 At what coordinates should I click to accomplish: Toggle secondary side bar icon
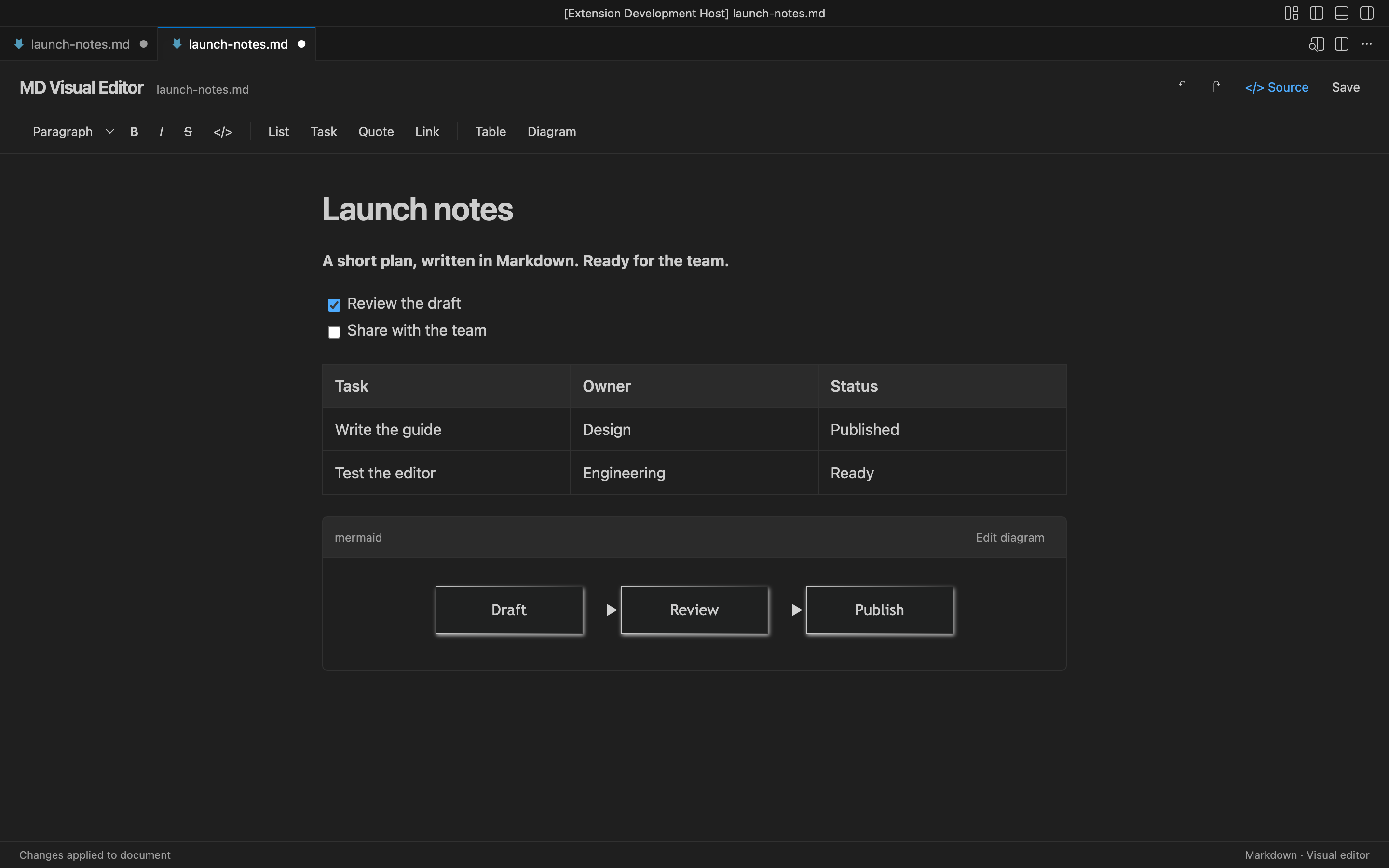tap(1367, 13)
